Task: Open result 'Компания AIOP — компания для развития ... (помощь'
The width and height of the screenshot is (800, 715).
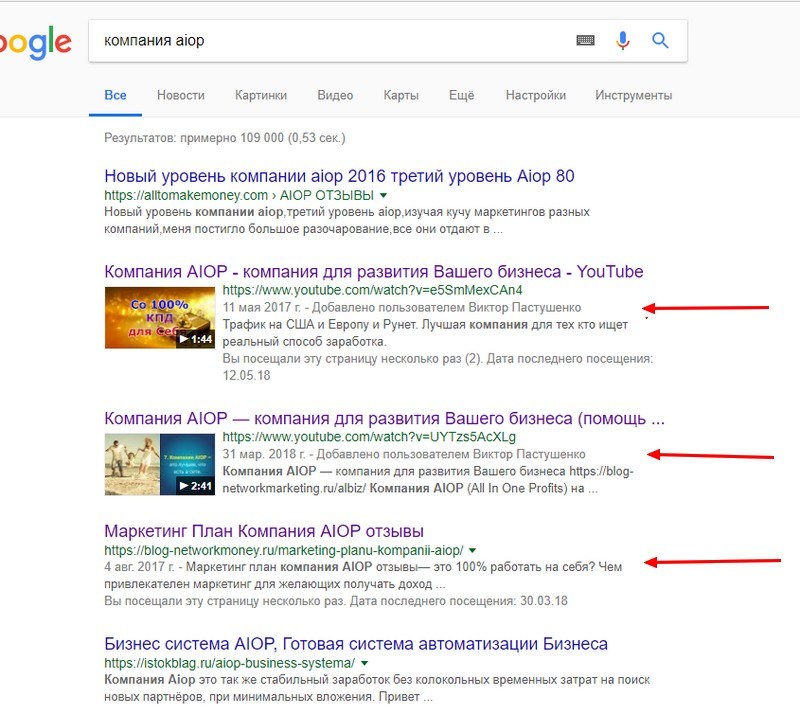Action: point(385,418)
